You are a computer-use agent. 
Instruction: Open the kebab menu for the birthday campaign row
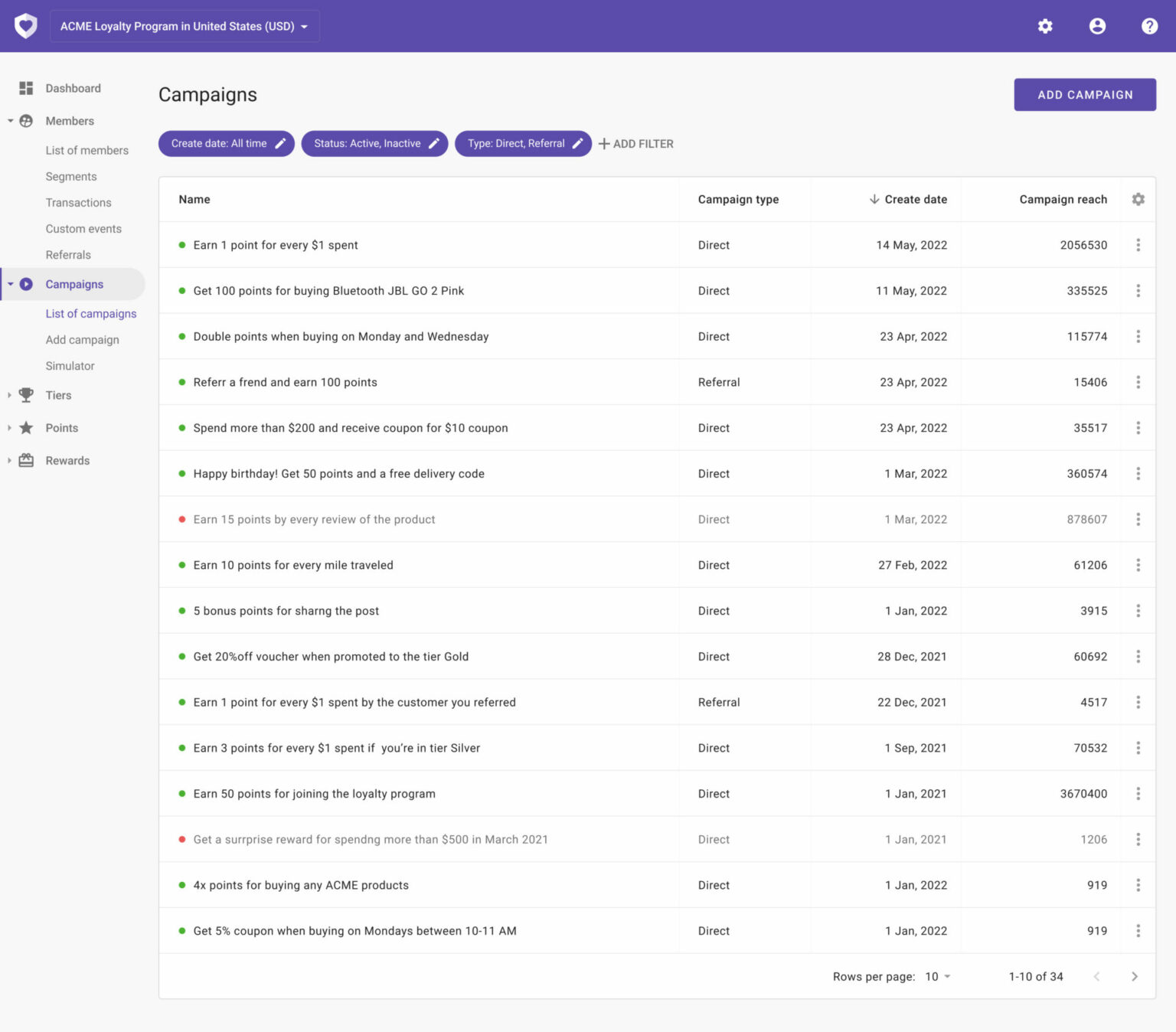(1138, 473)
